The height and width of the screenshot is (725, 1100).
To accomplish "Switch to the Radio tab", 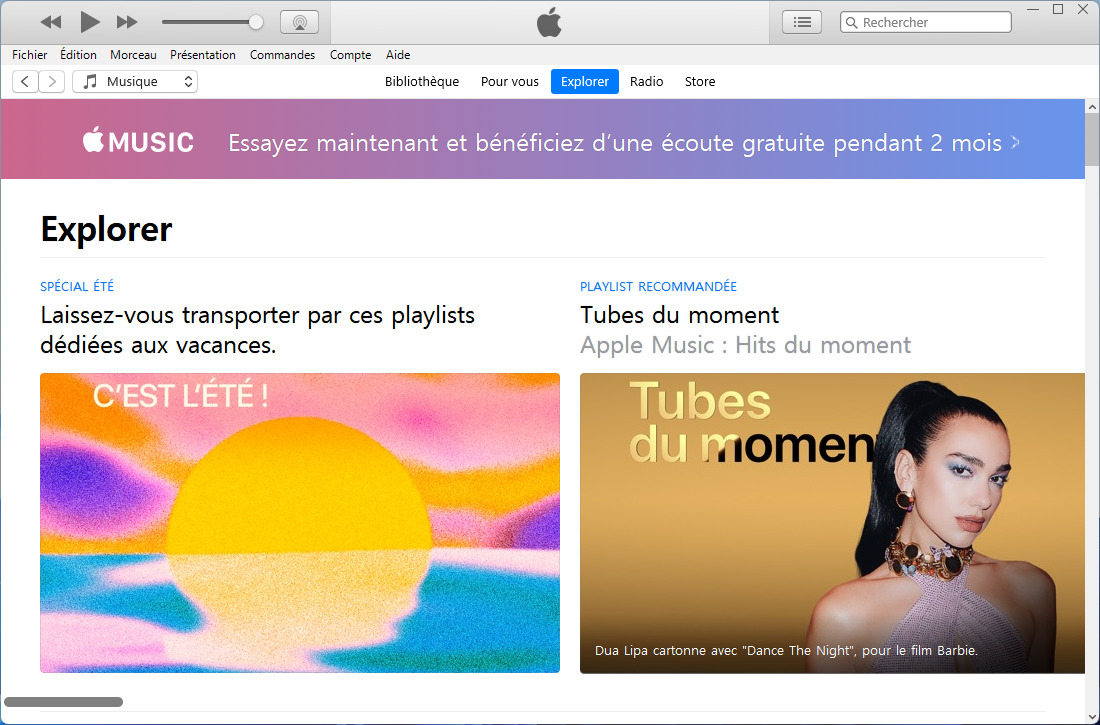I will coord(646,81).
